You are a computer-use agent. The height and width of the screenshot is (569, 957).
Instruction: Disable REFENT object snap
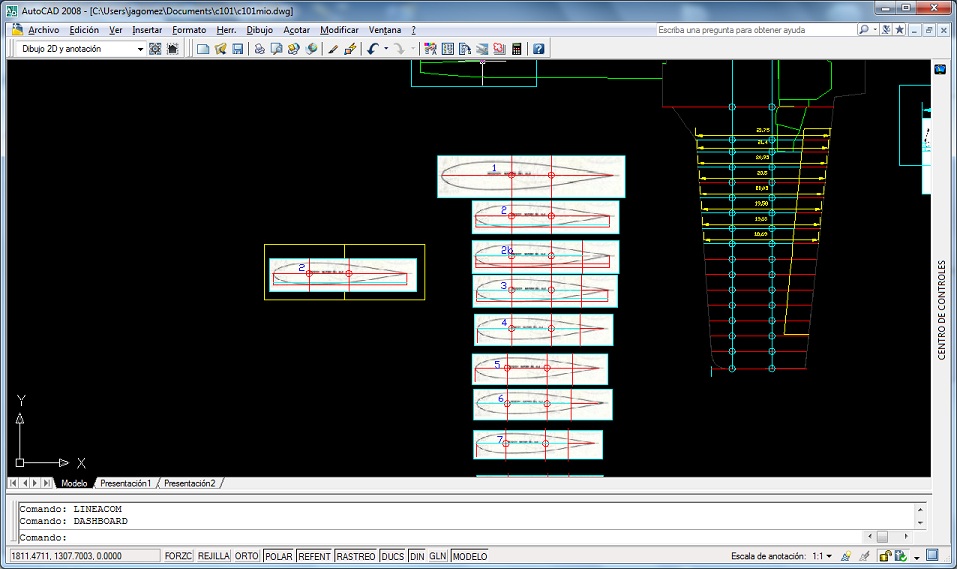pos(314,556)
